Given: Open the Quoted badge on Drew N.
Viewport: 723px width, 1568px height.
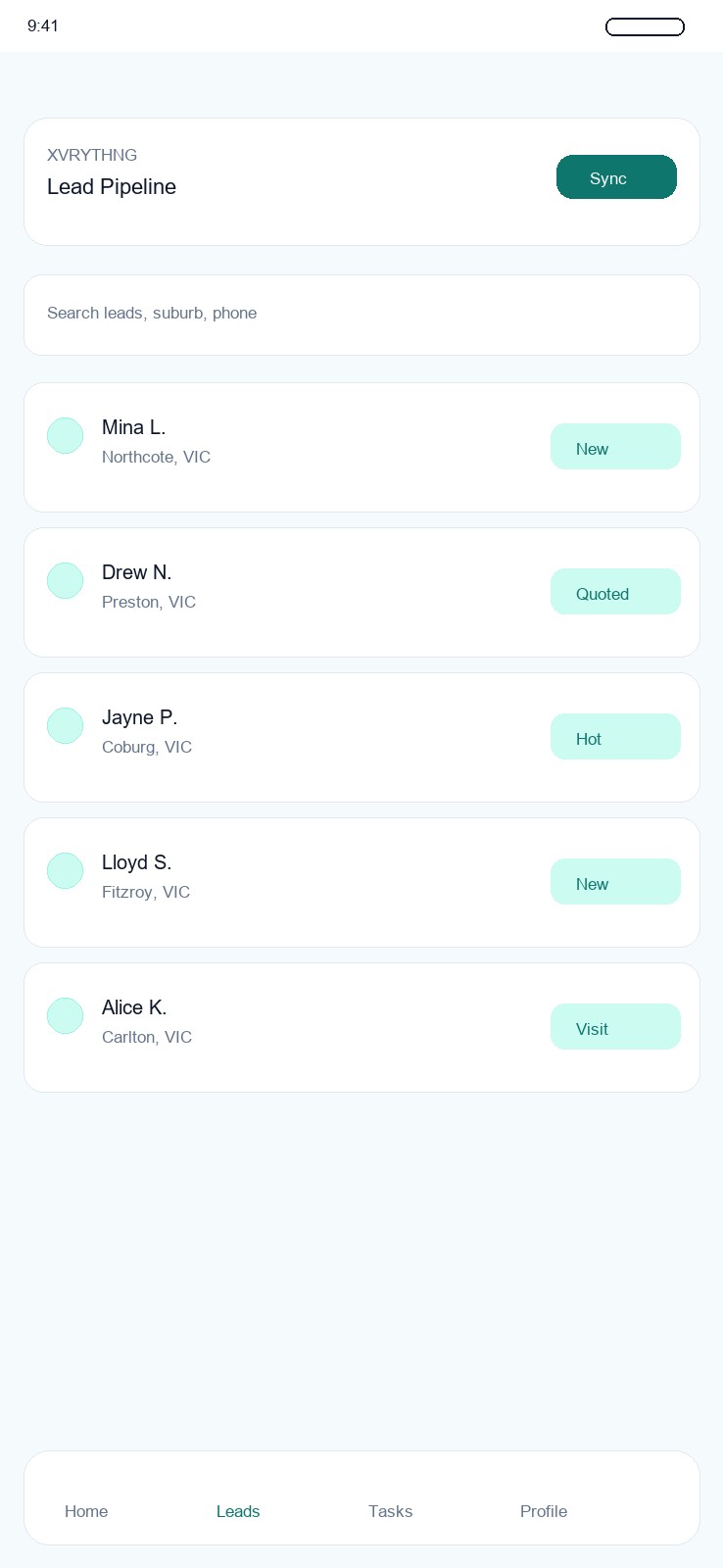Looking at the screenshot, I should point(615,591).
